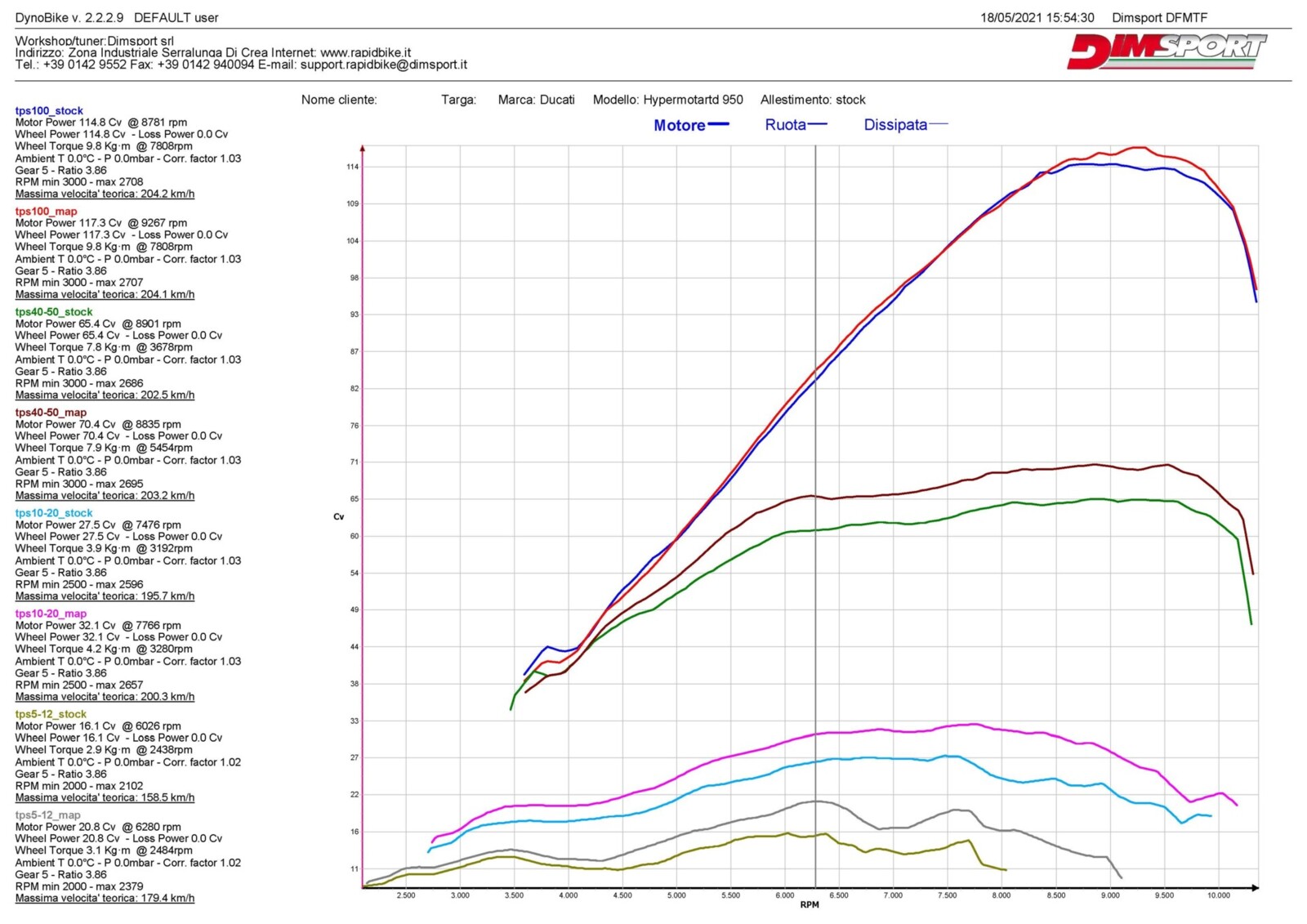Viewport: 1307px width, 924px height.
Task: Click the Nome cliente field label
Action: [x=339, y=100]
